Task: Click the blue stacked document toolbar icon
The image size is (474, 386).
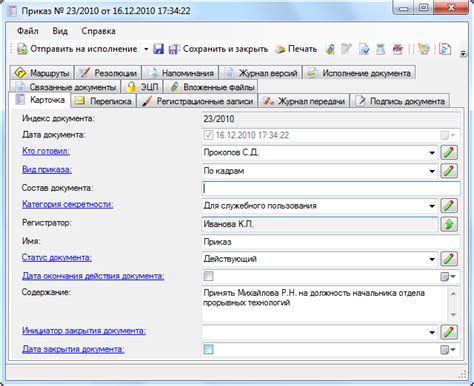Action: point(380,49)
